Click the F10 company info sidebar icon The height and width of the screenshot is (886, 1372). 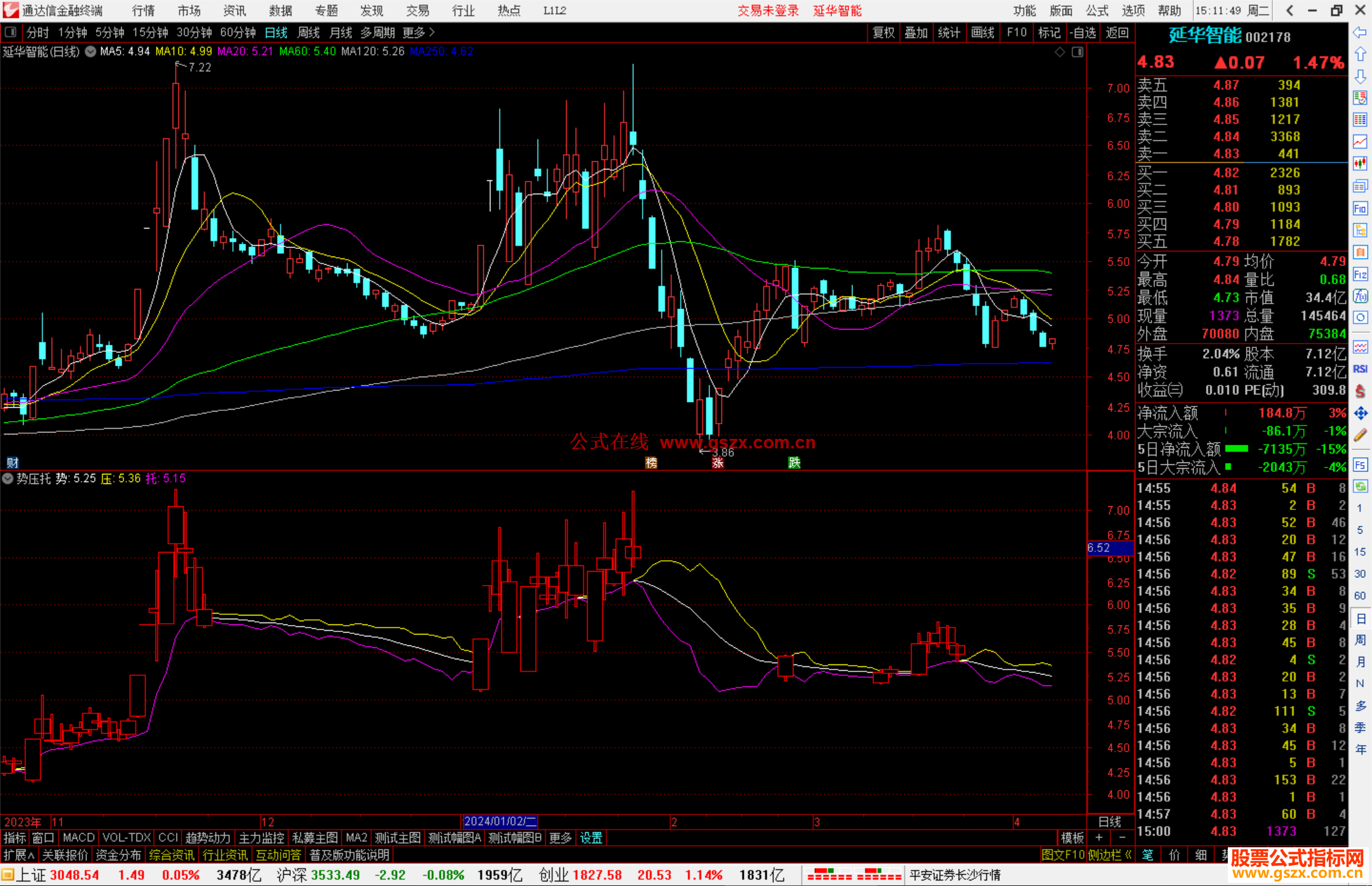pos(1360,209)
